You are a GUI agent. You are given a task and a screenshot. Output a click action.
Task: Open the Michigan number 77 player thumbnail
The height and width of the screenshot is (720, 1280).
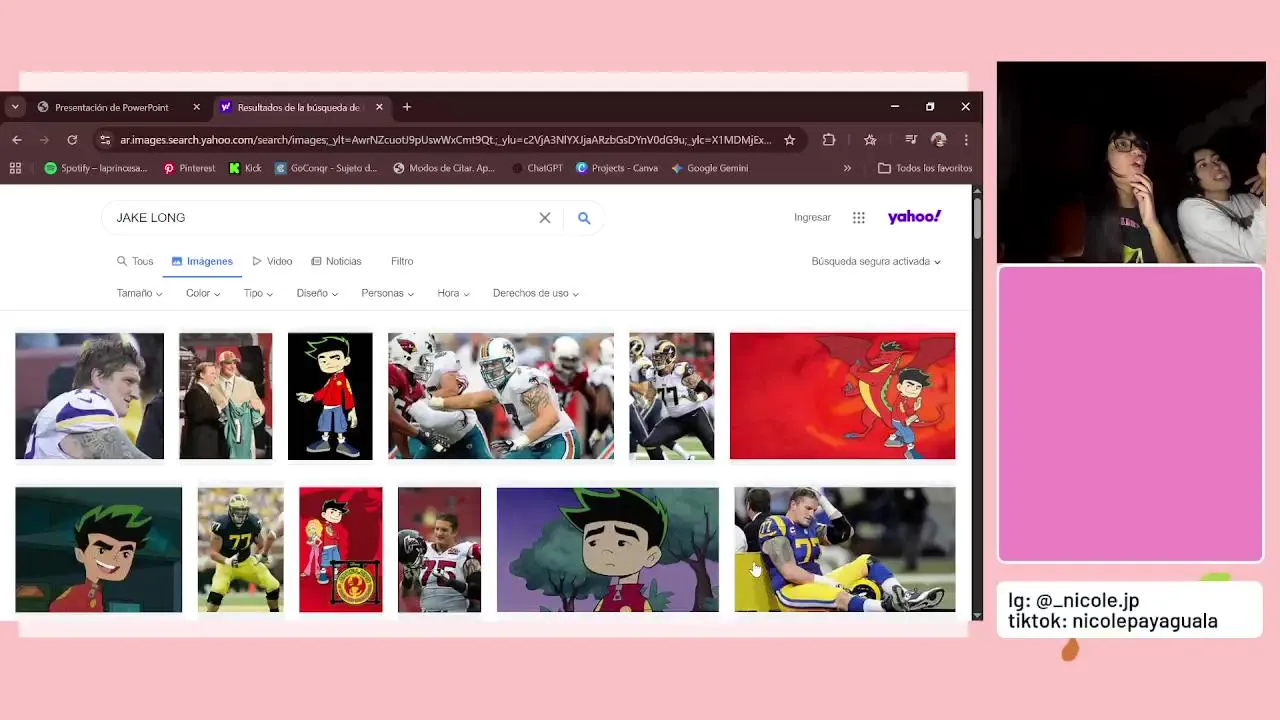click(x=240, y=549)
